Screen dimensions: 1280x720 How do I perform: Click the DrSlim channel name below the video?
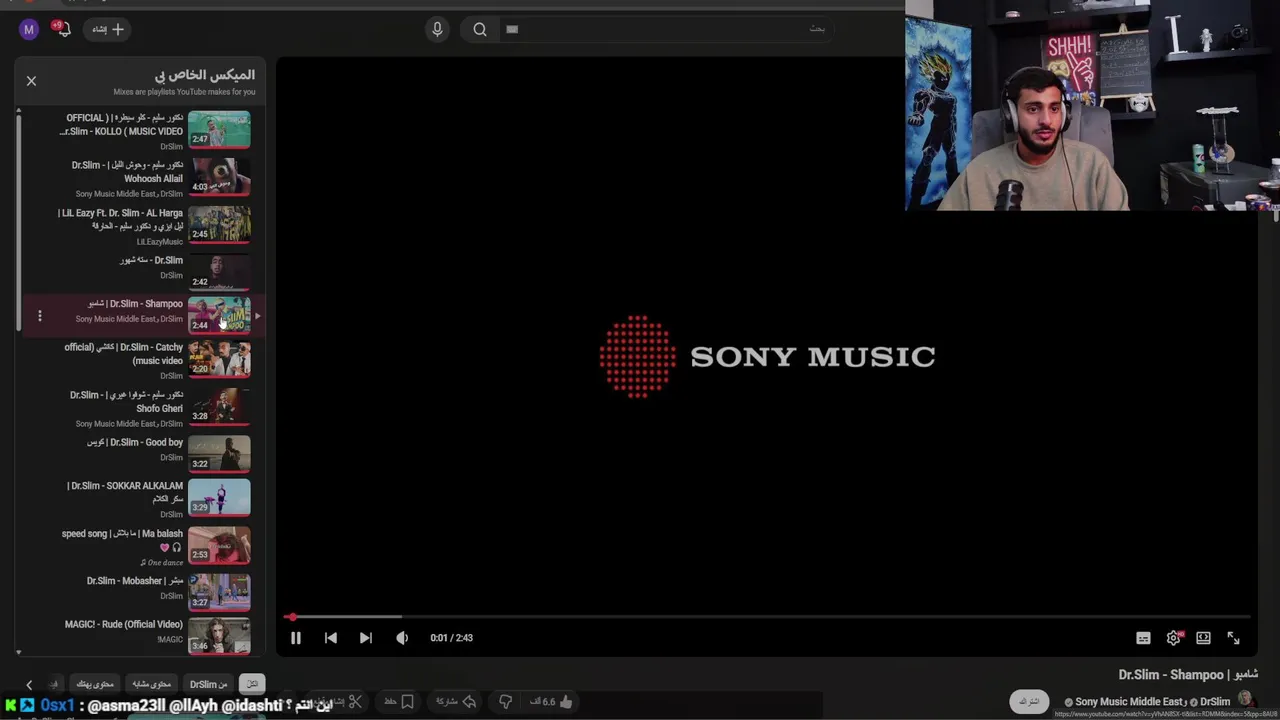[x=1215, y=702]
